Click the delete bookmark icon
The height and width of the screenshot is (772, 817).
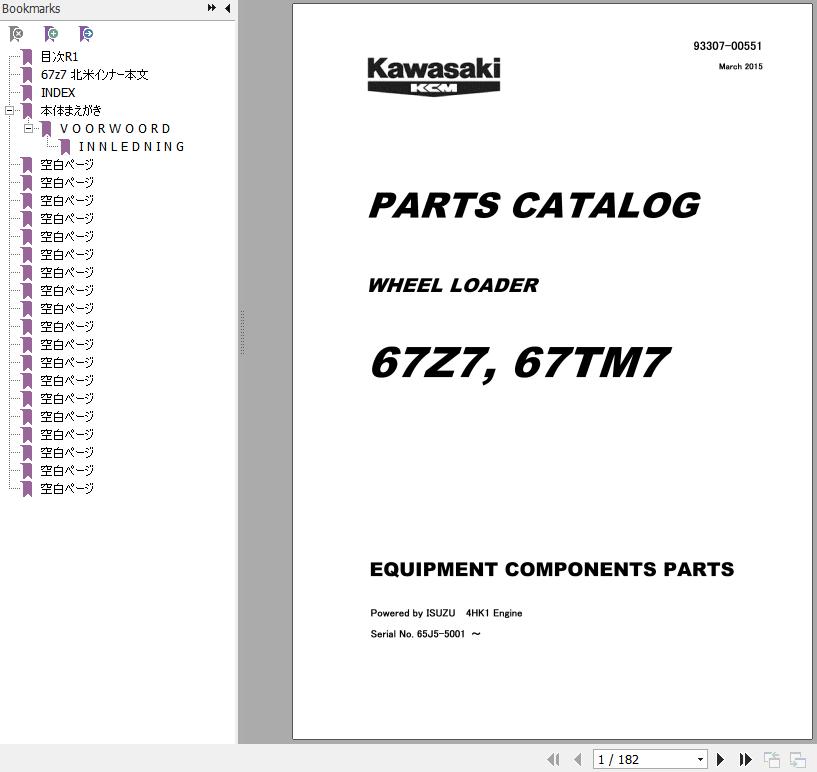coord(17,34)
